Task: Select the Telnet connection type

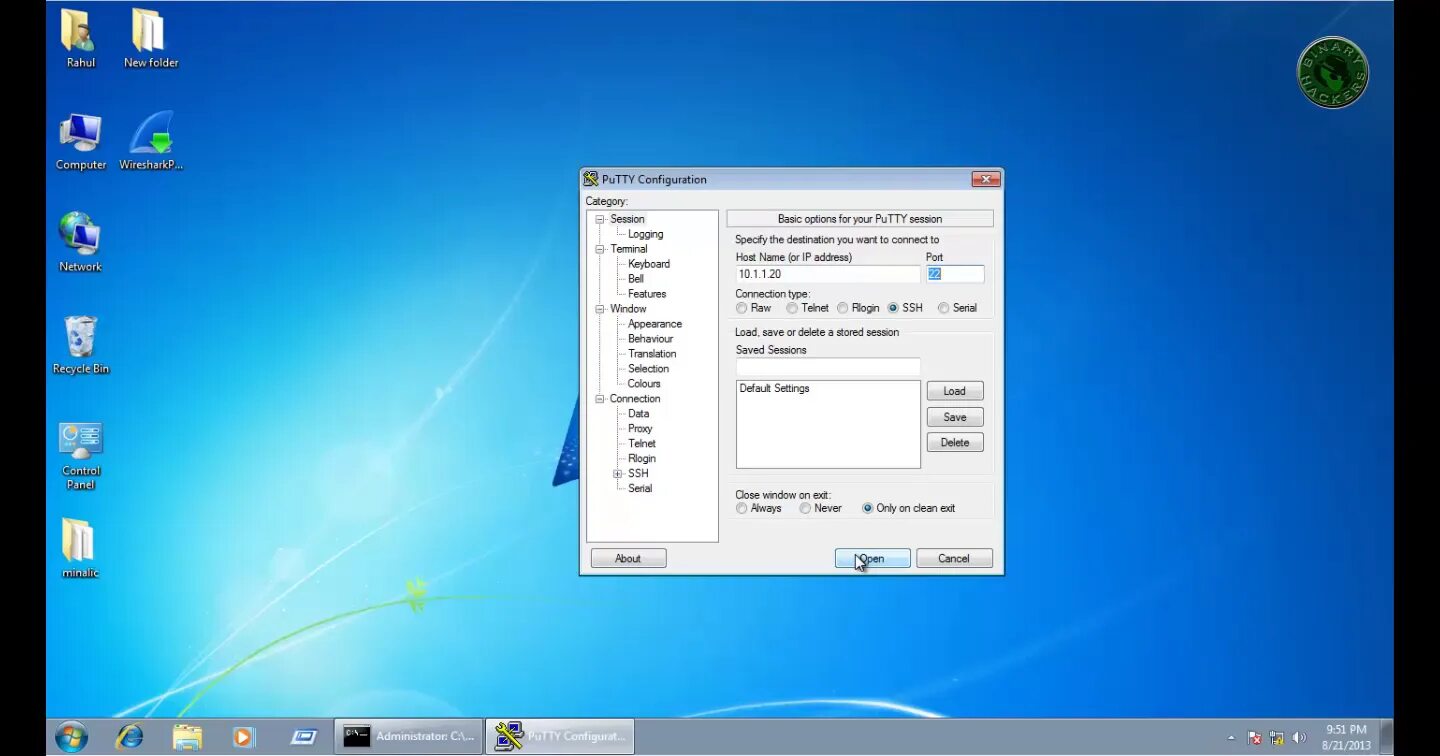Action: click(x=792, y=307)
